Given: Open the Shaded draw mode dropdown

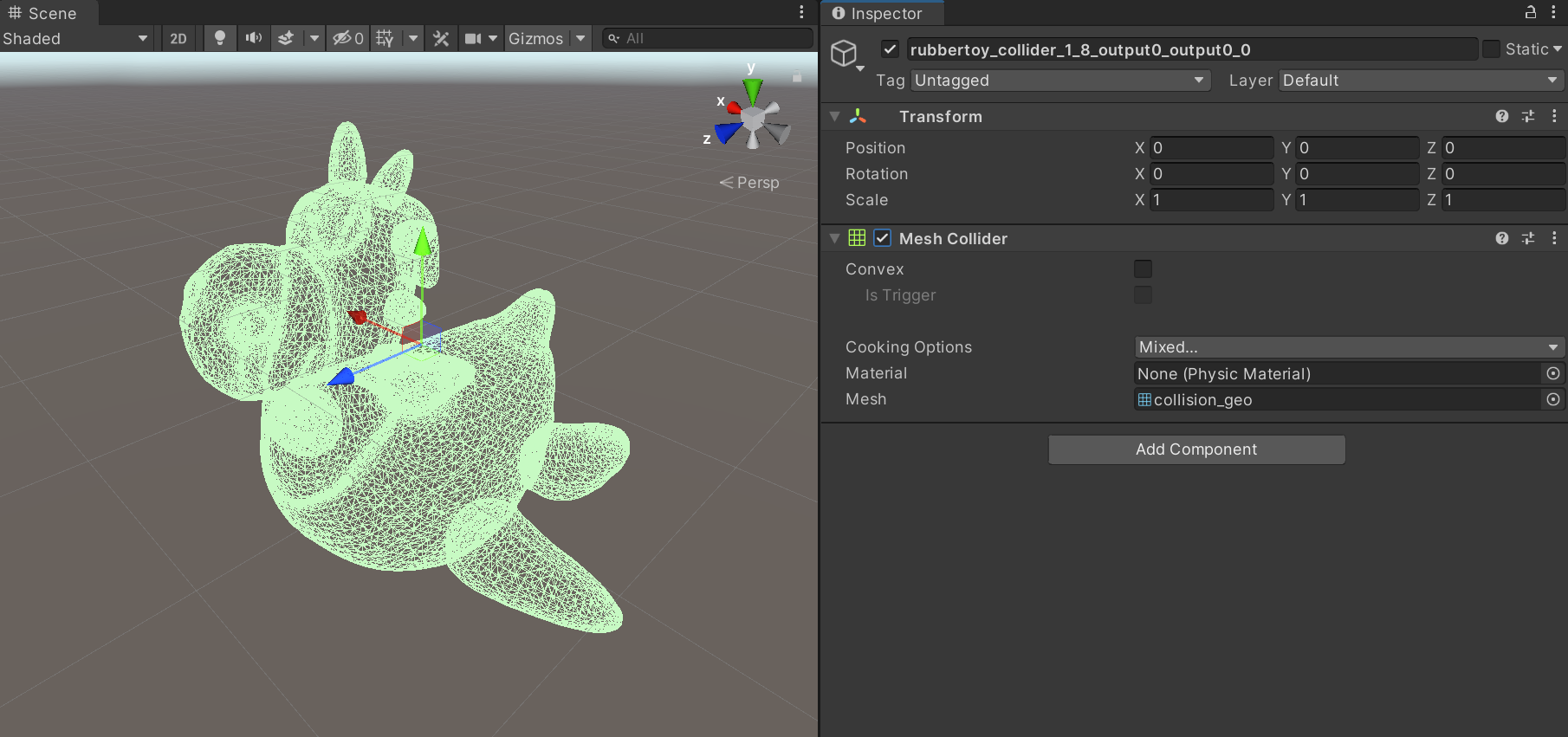Looking at the screenshot, I should click(x=76, y=38).
